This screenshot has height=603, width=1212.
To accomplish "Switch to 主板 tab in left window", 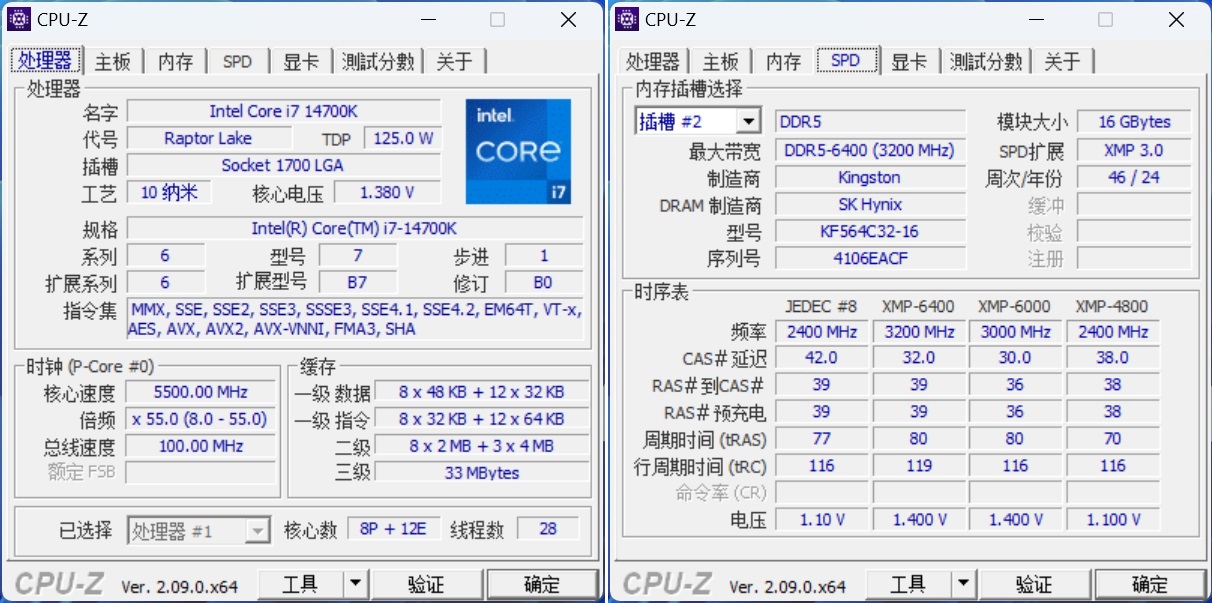I will point(113,61).
